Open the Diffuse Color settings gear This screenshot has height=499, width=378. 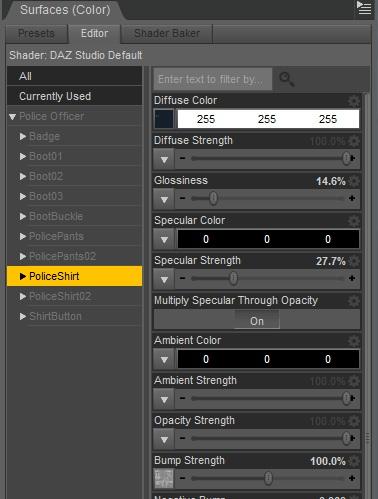354,101
